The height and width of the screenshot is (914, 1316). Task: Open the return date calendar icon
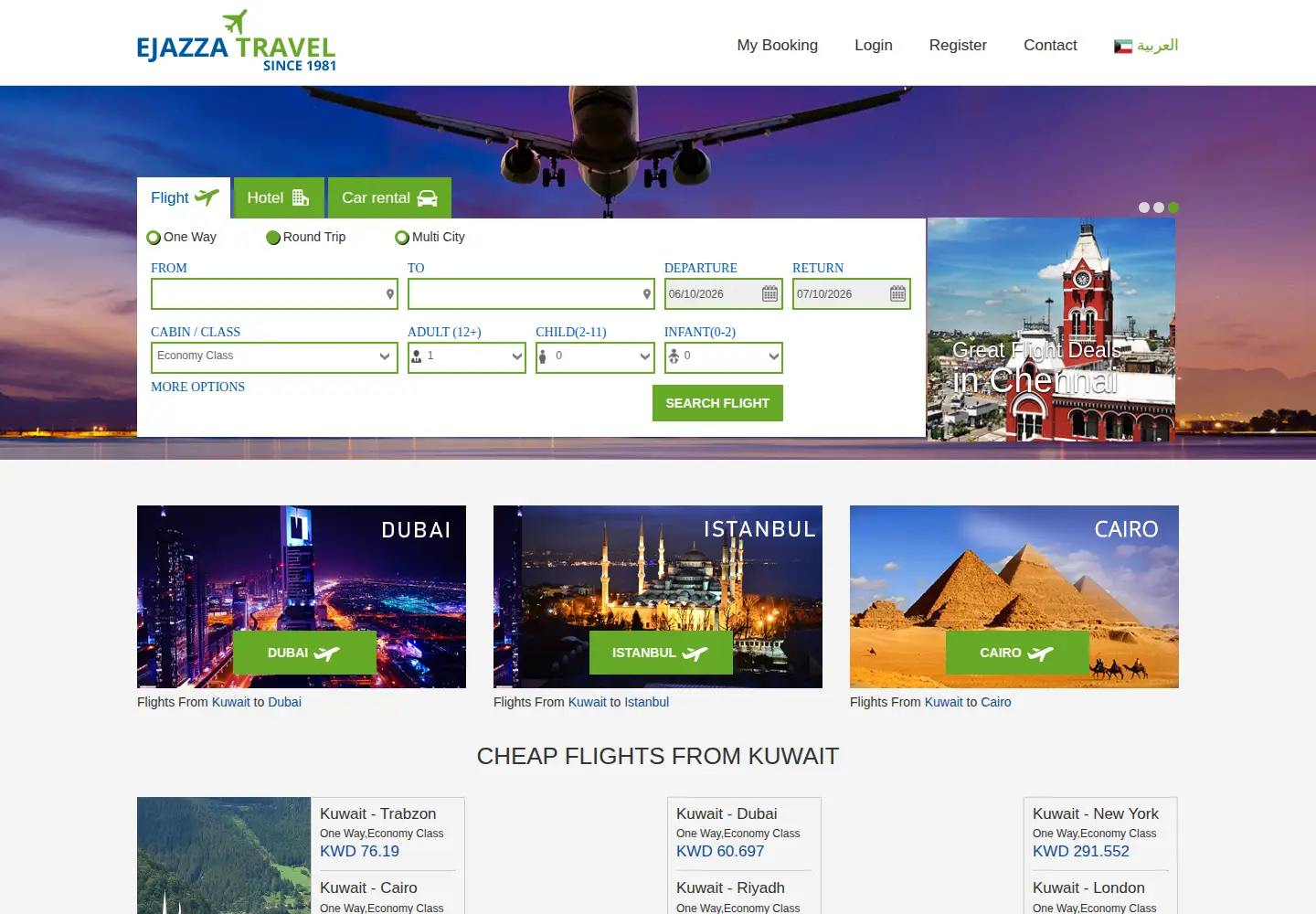tap(898, 293)
